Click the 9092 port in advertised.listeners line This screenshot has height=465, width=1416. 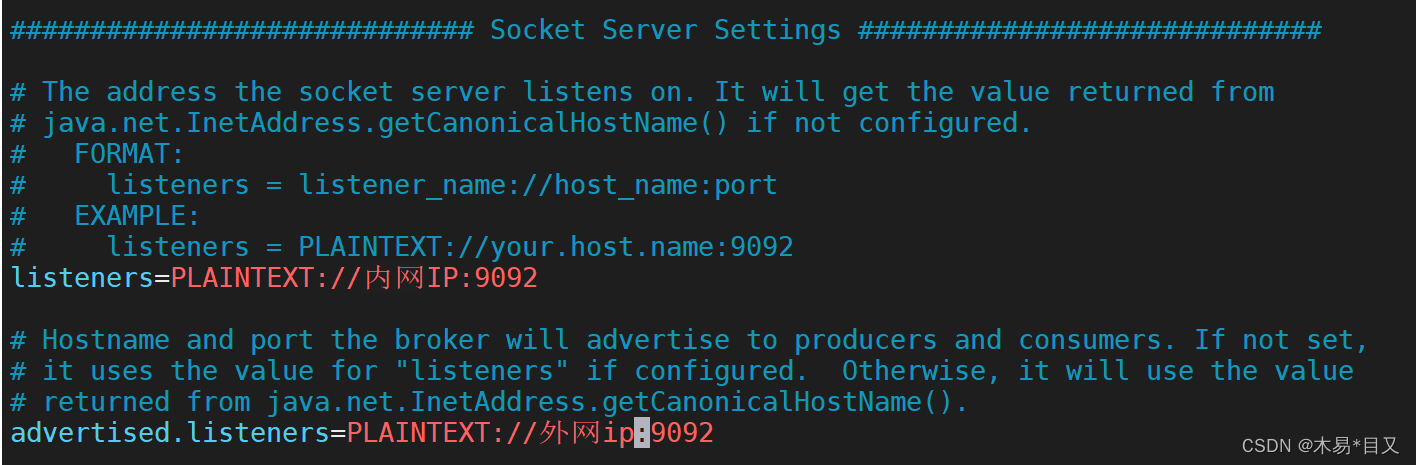coord(682,433)
